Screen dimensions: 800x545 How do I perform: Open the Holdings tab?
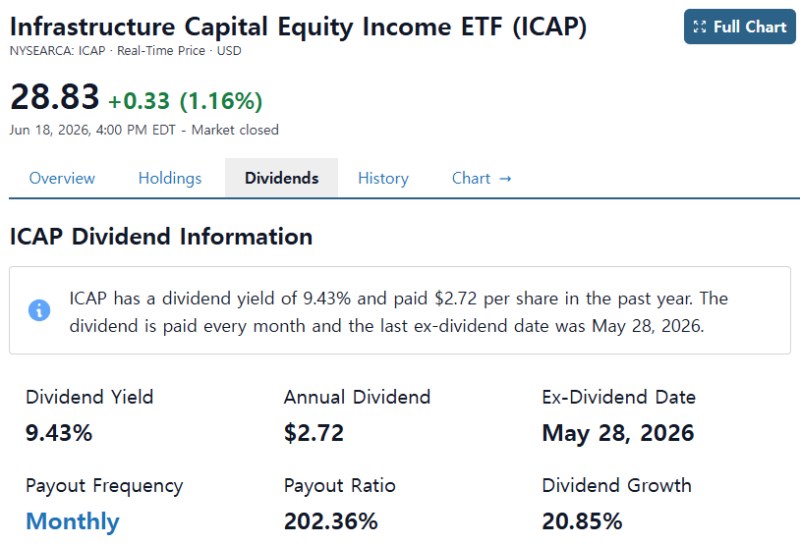pyautogui.click(x=170, y=178)
